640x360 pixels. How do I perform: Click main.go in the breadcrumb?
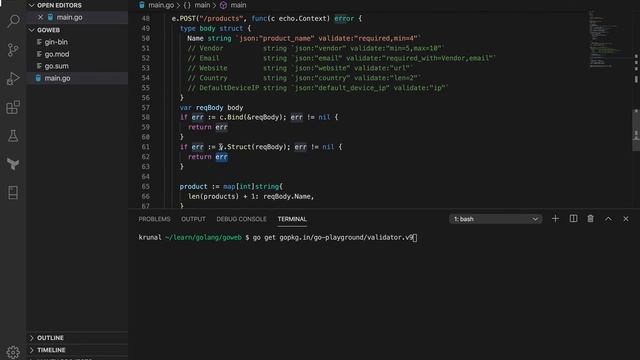coord(161,5)
